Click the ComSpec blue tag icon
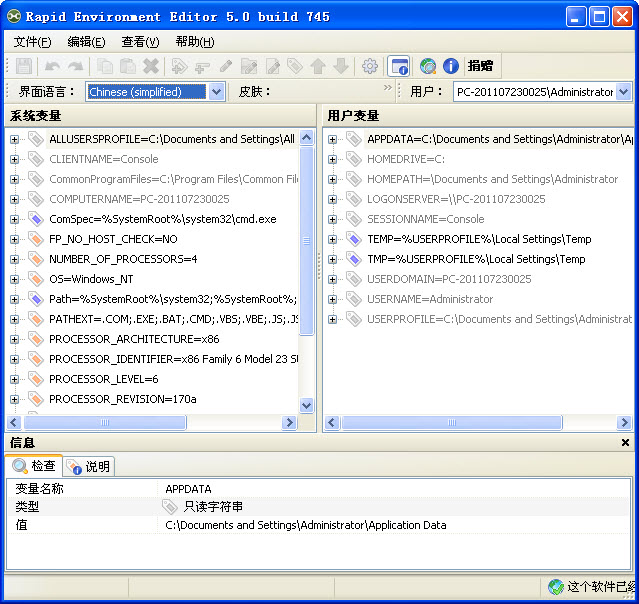Viewport: 639px width, 604px height. (x=36, y=219)
